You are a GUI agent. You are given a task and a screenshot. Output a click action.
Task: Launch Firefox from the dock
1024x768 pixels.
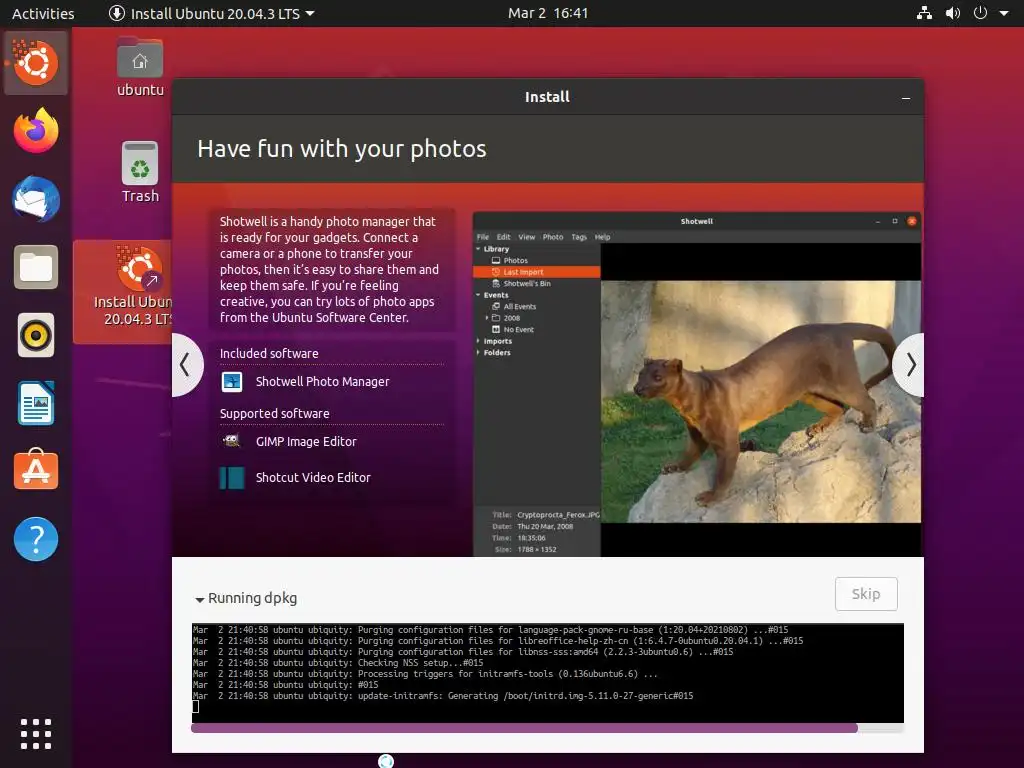[x=36, y=131]
